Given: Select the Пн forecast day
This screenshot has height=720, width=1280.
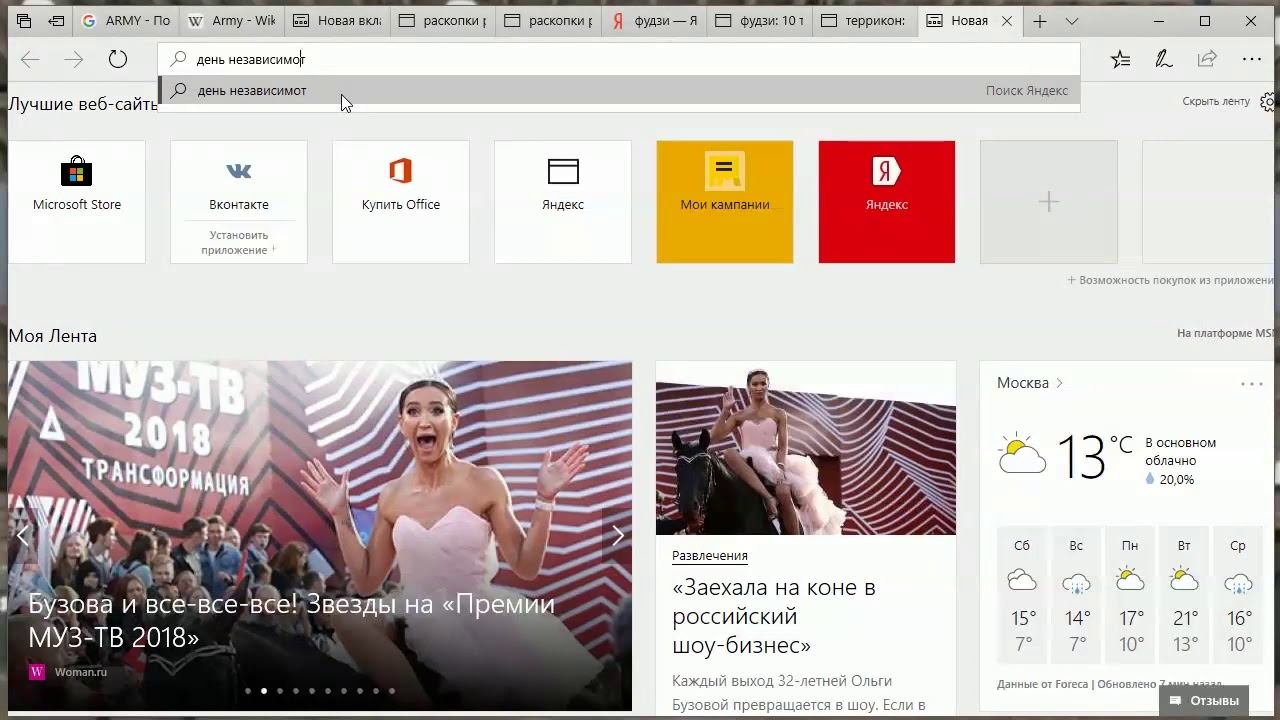Looking at the screenshot, I should (1130, 594).
